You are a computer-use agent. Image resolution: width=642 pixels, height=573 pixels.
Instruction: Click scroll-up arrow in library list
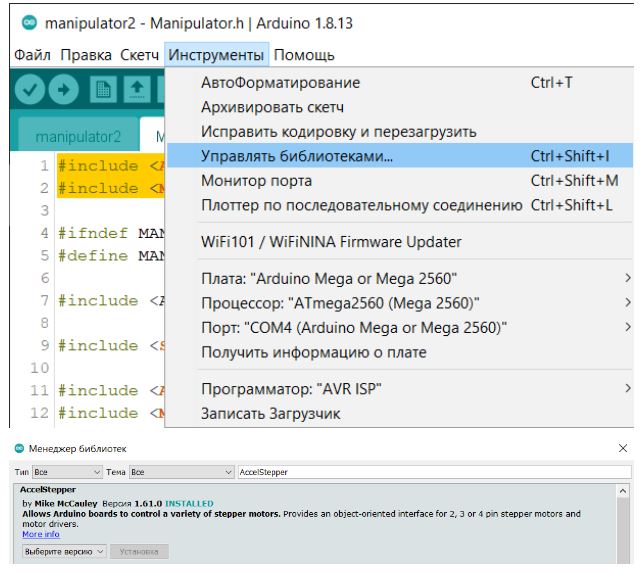tap(623, 491)
